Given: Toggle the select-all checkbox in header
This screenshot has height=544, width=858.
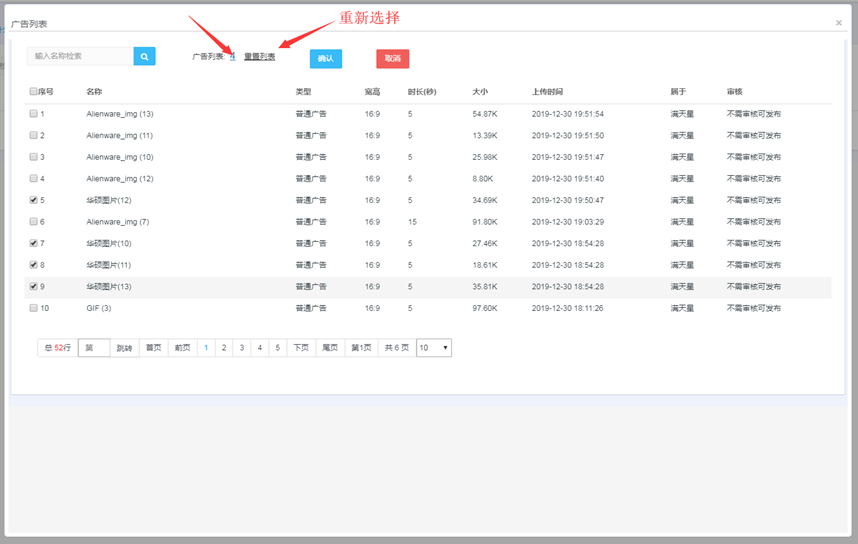Looking at the screenshot, I should click(33, 92).
